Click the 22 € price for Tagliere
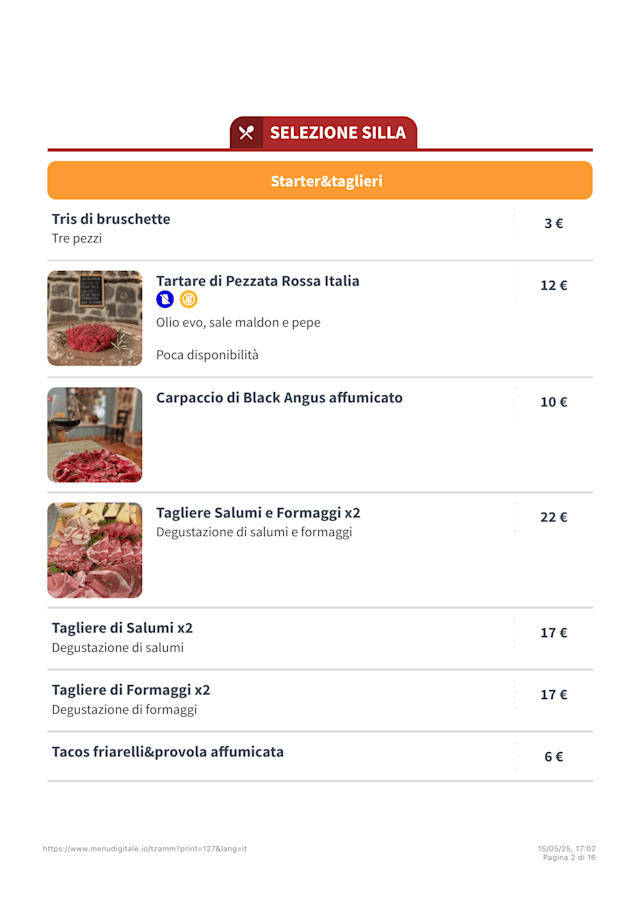The height and width of the screenshot is (905, 640). (554, 517)
